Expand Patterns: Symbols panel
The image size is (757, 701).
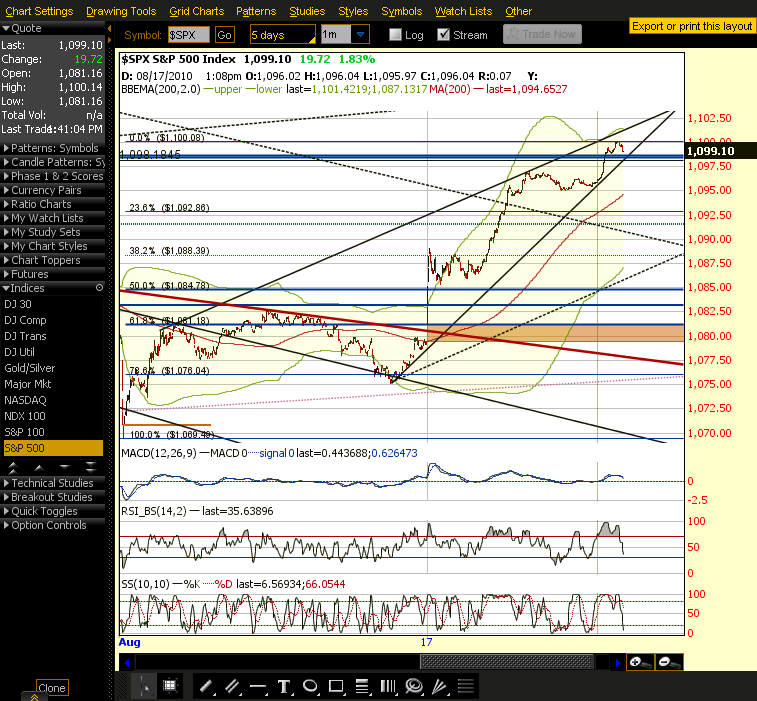click(52, 148)
